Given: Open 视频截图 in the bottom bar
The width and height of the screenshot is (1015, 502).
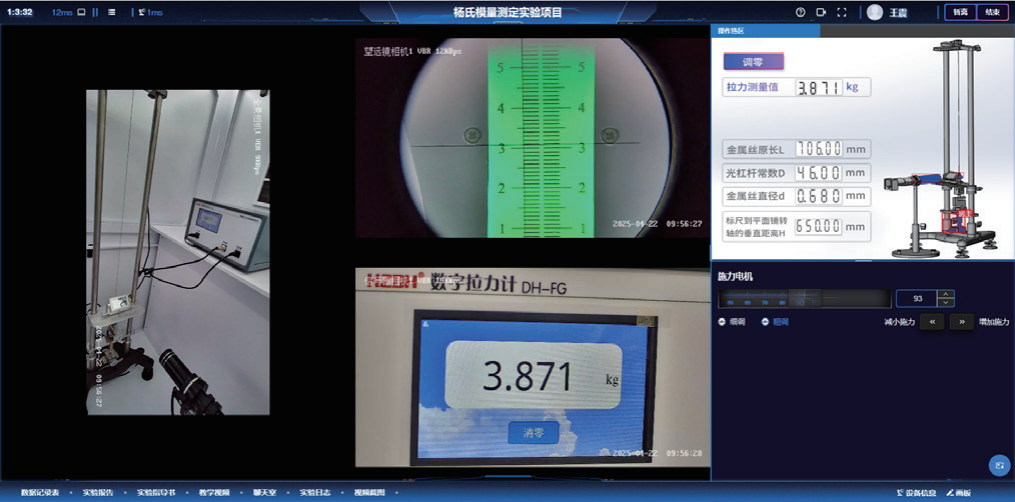Looking at the screenshot, I should pos(370,492).
